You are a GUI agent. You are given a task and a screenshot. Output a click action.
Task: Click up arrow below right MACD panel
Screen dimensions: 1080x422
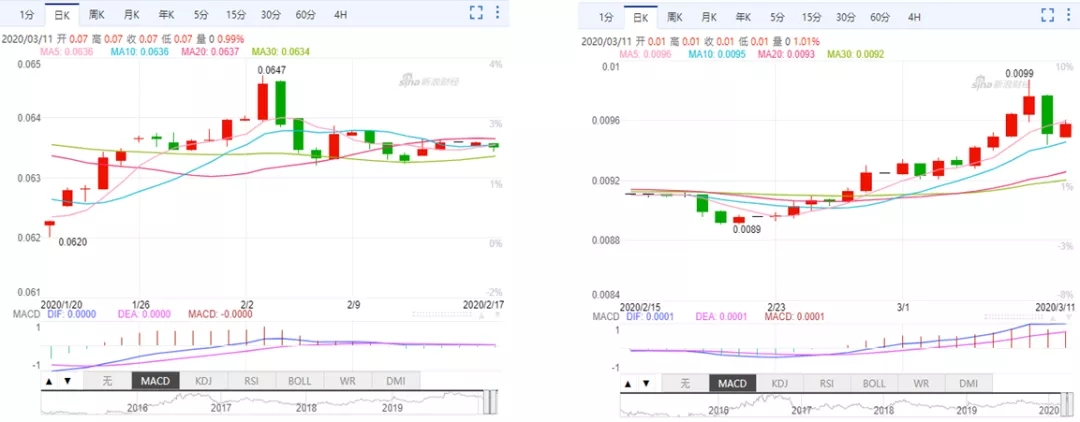[627, 384]
